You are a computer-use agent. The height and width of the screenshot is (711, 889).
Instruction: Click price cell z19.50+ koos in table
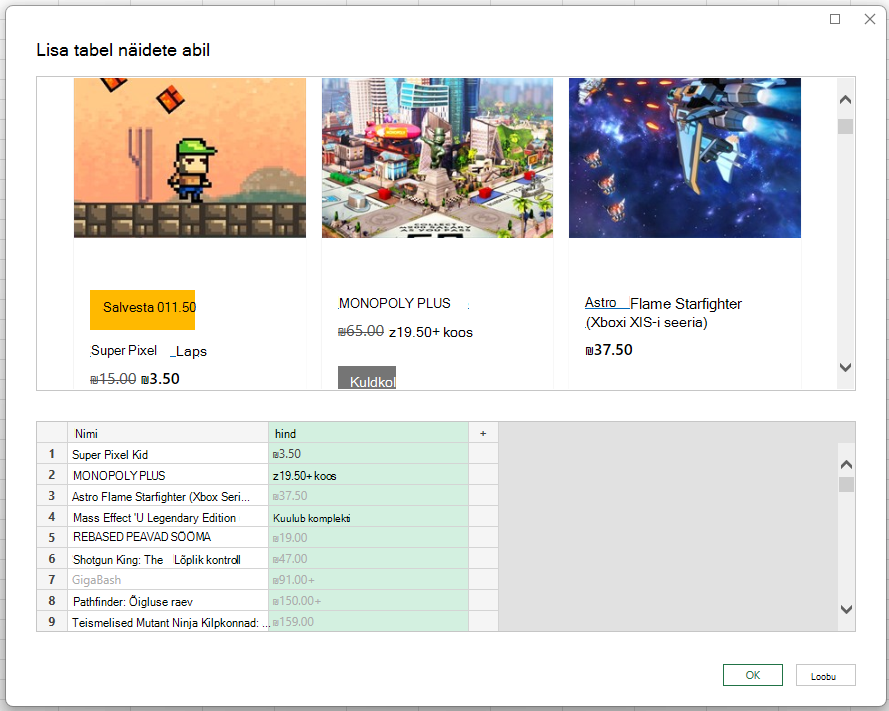(369, 475)
